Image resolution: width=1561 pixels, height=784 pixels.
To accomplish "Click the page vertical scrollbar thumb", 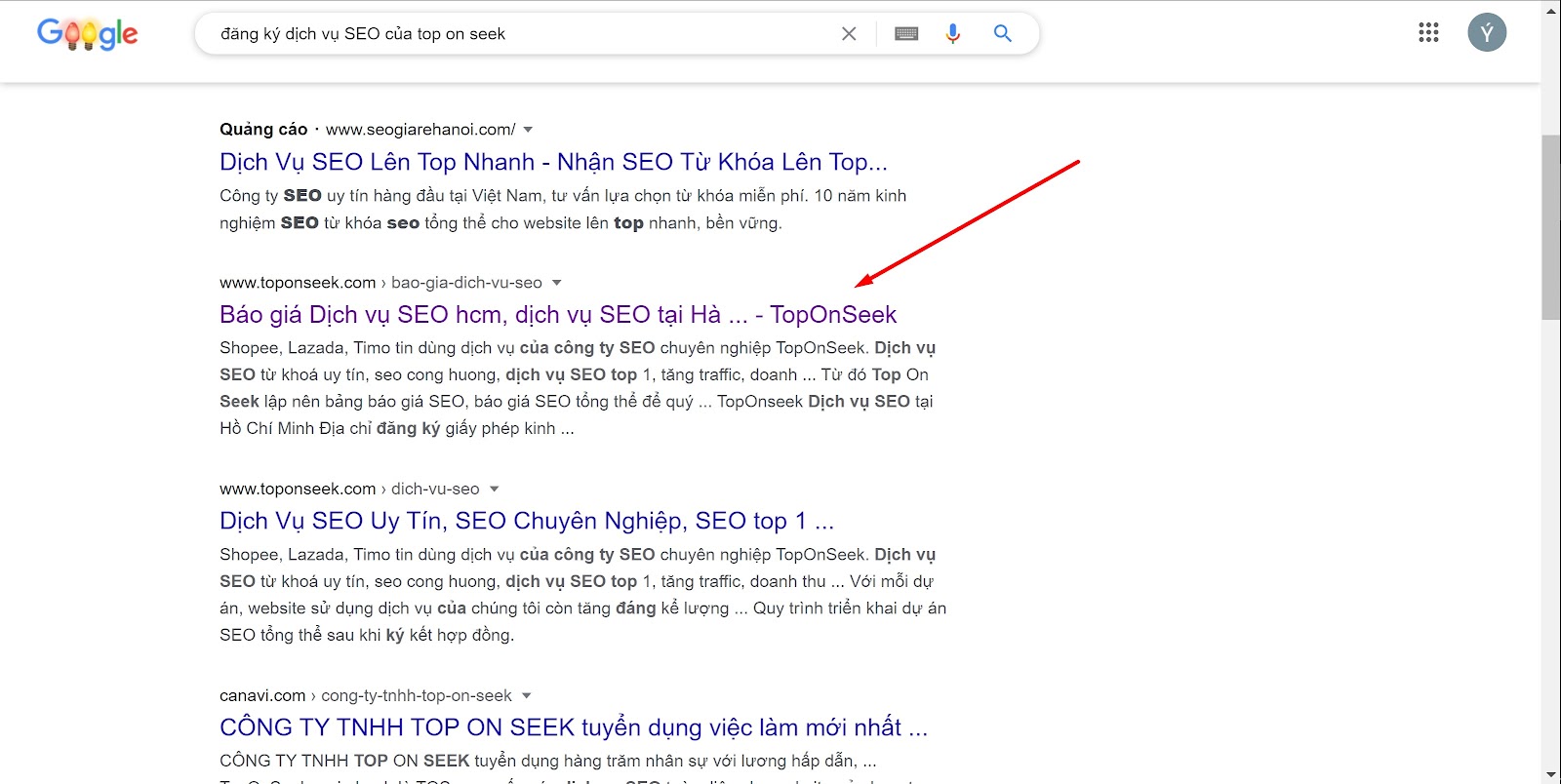I will [1550, 226].
